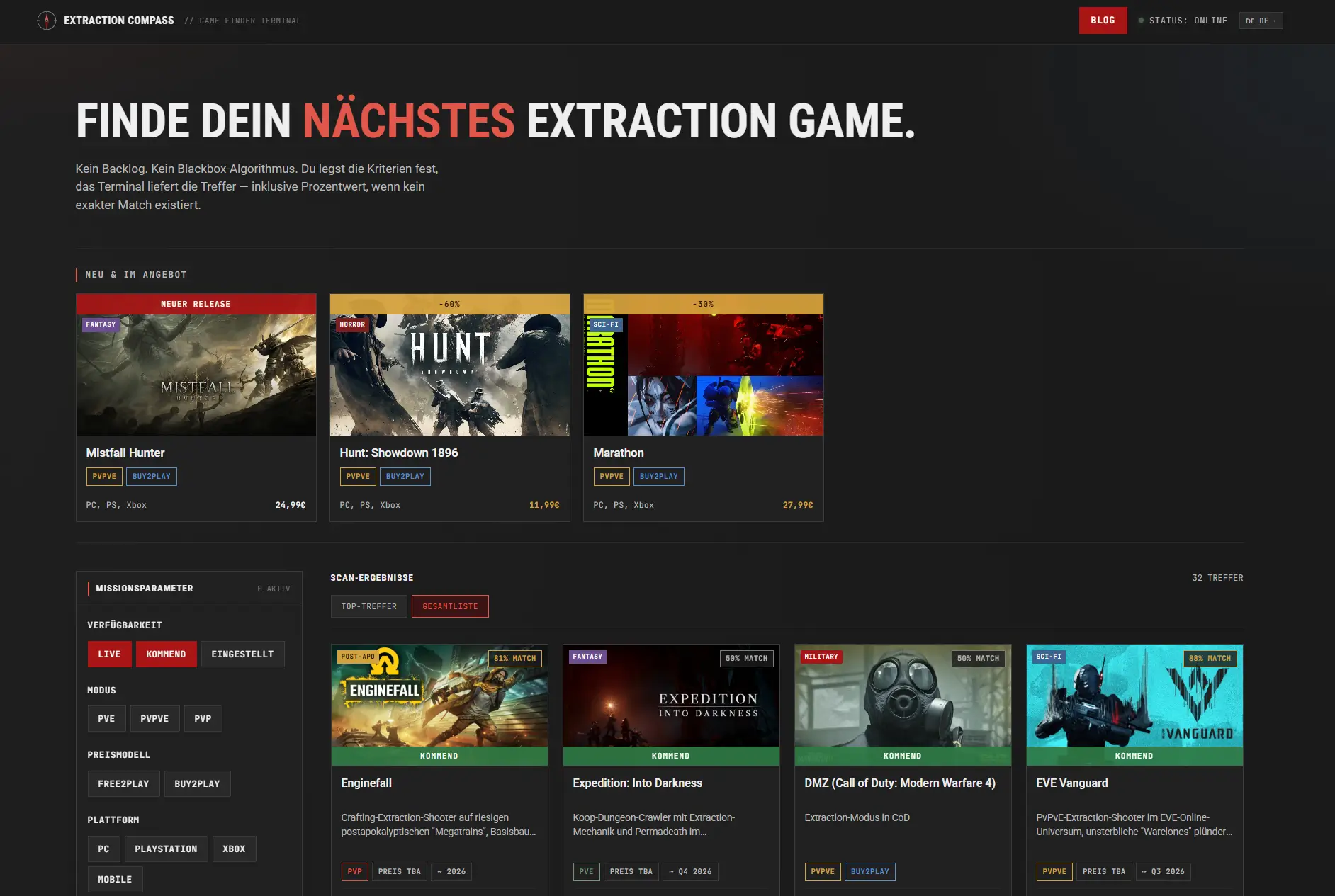Click the 27,99€ price on Marathon
The height and width of the screenshot is (896, 1335).
798,506
